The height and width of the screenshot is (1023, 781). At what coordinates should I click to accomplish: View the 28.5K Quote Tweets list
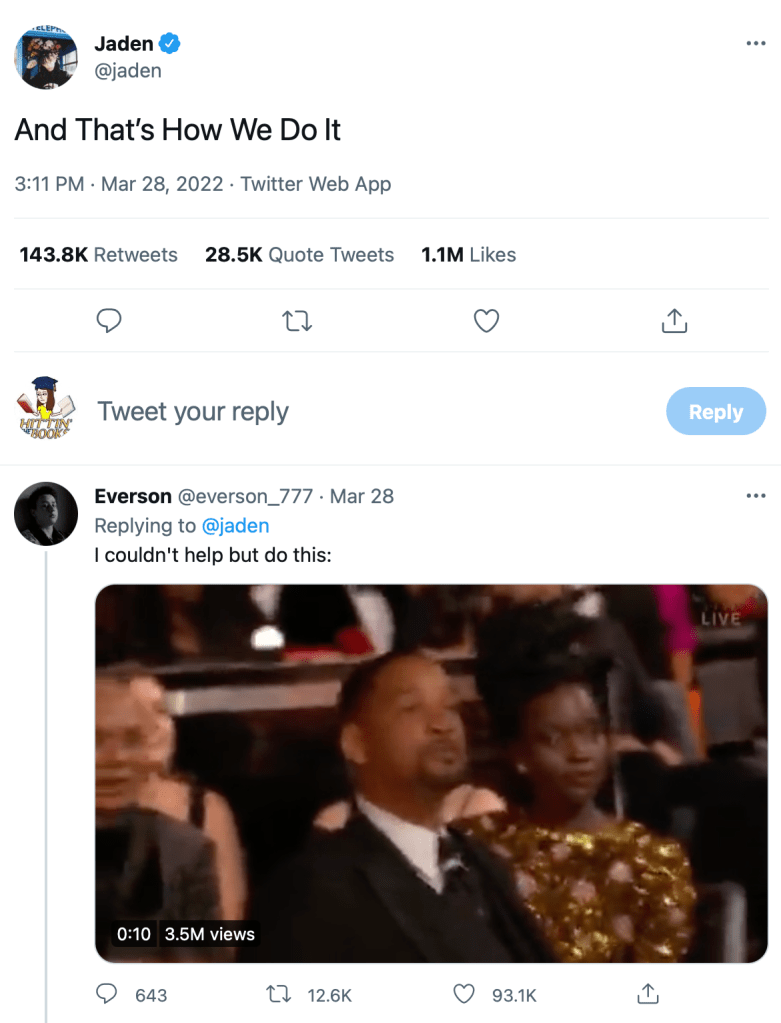(299, 255)
